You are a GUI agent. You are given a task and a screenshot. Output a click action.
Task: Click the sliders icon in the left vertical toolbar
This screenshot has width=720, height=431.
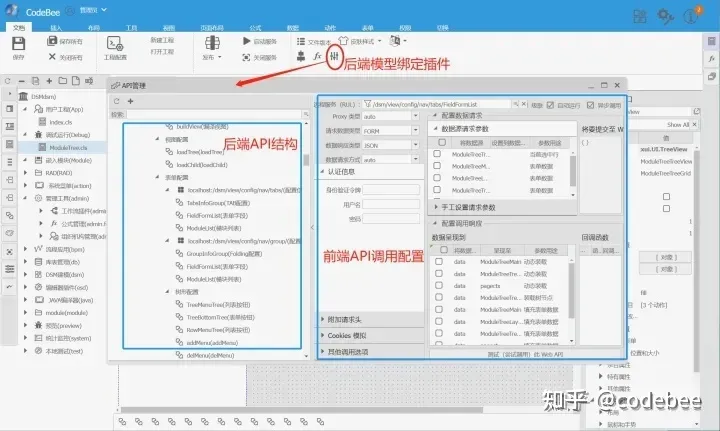tap(10, 269)
